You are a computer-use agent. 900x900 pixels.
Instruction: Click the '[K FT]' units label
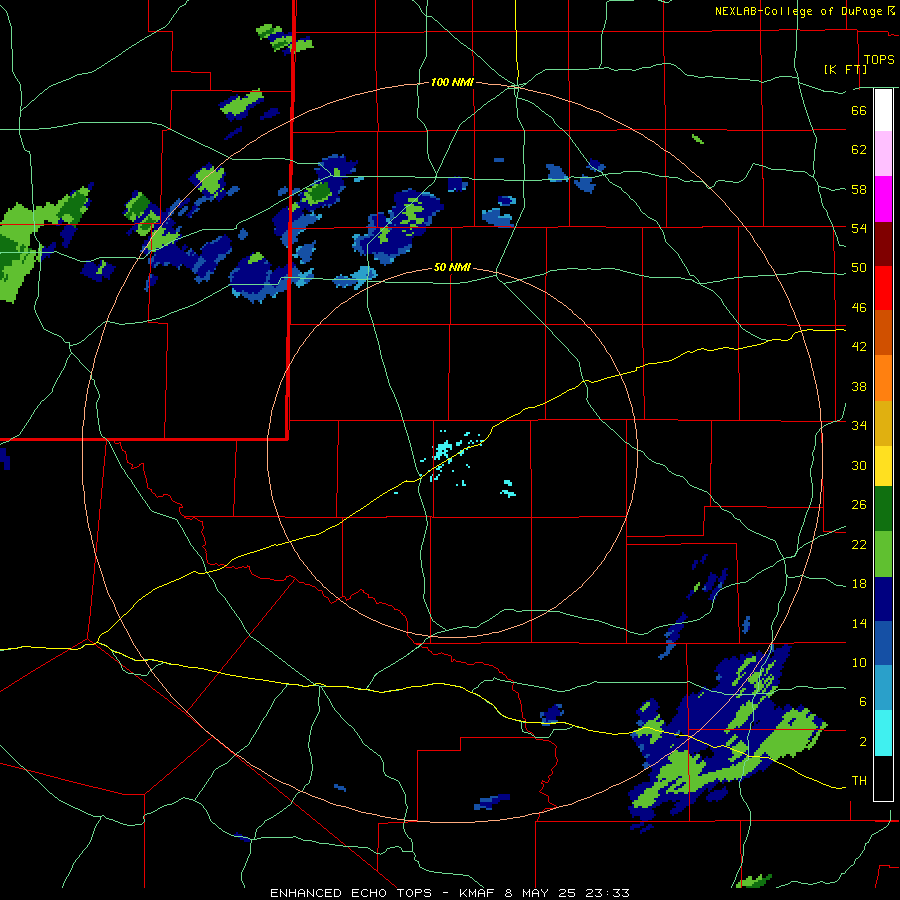(x=845, y=70)
